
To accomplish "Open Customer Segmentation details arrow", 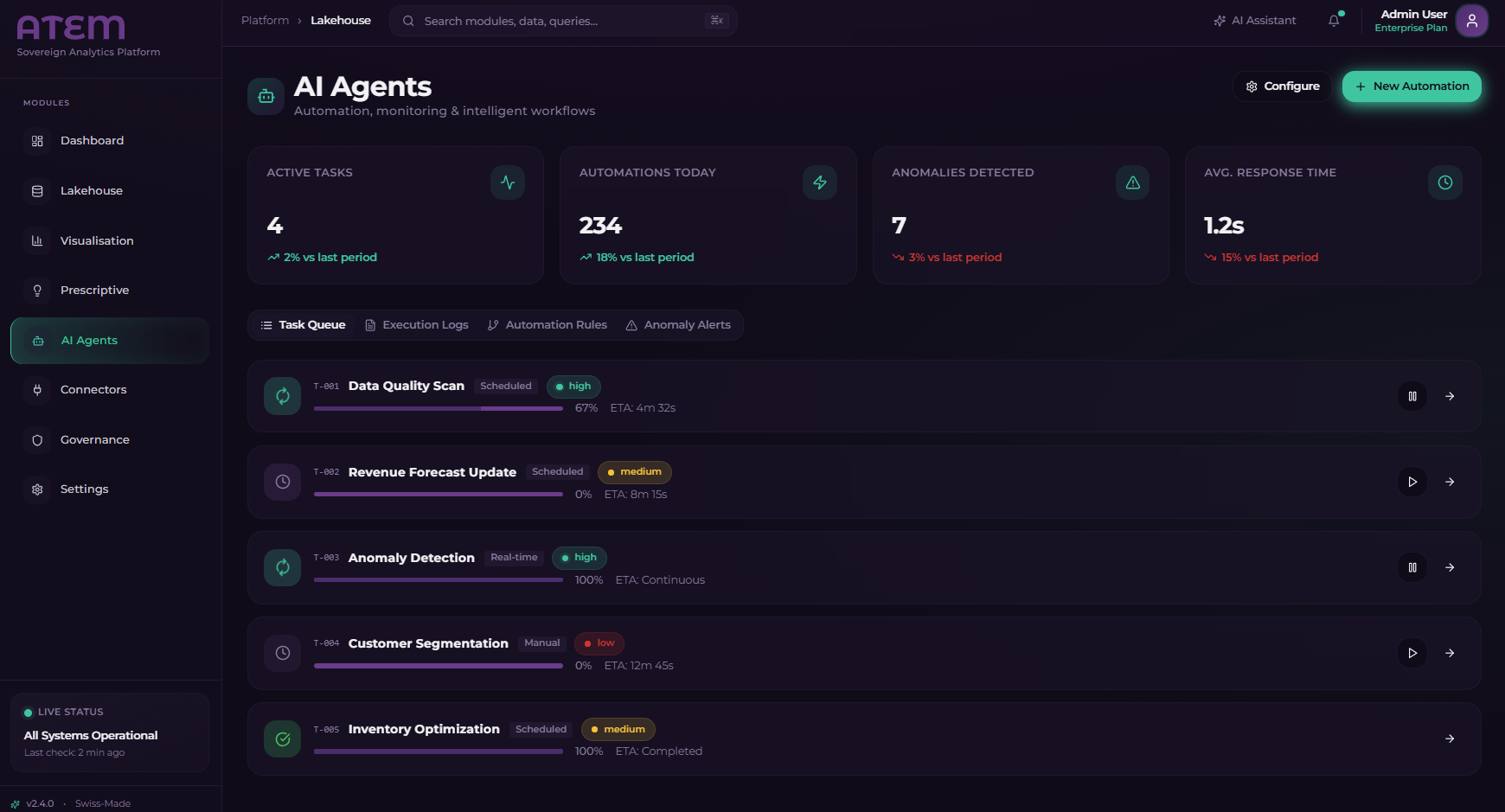I will tap(1450, 653).
